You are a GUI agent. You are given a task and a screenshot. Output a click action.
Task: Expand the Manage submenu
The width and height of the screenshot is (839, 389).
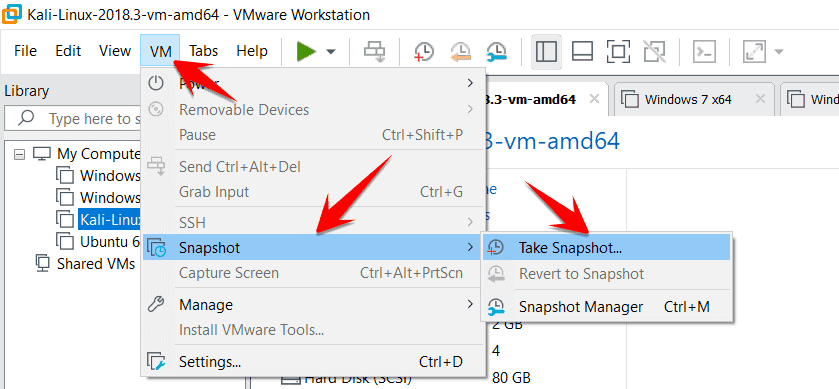click(x=313, y=304)
